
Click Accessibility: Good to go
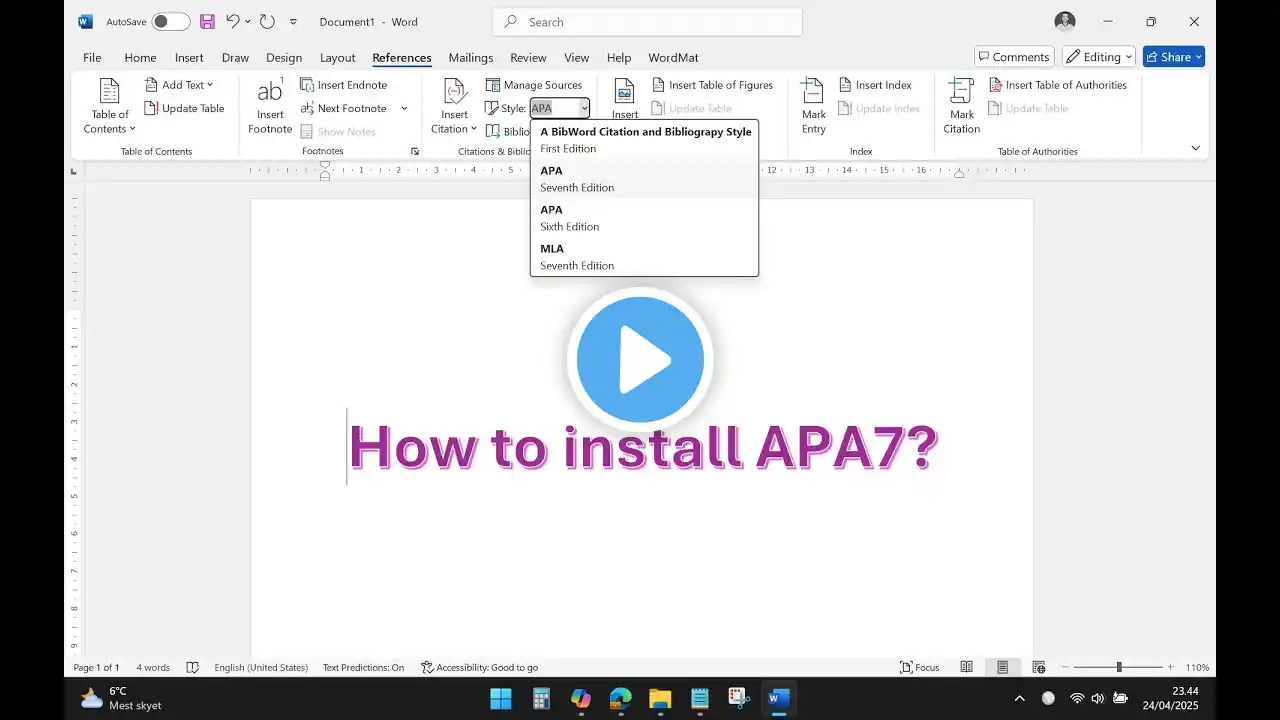pos(480,667)
